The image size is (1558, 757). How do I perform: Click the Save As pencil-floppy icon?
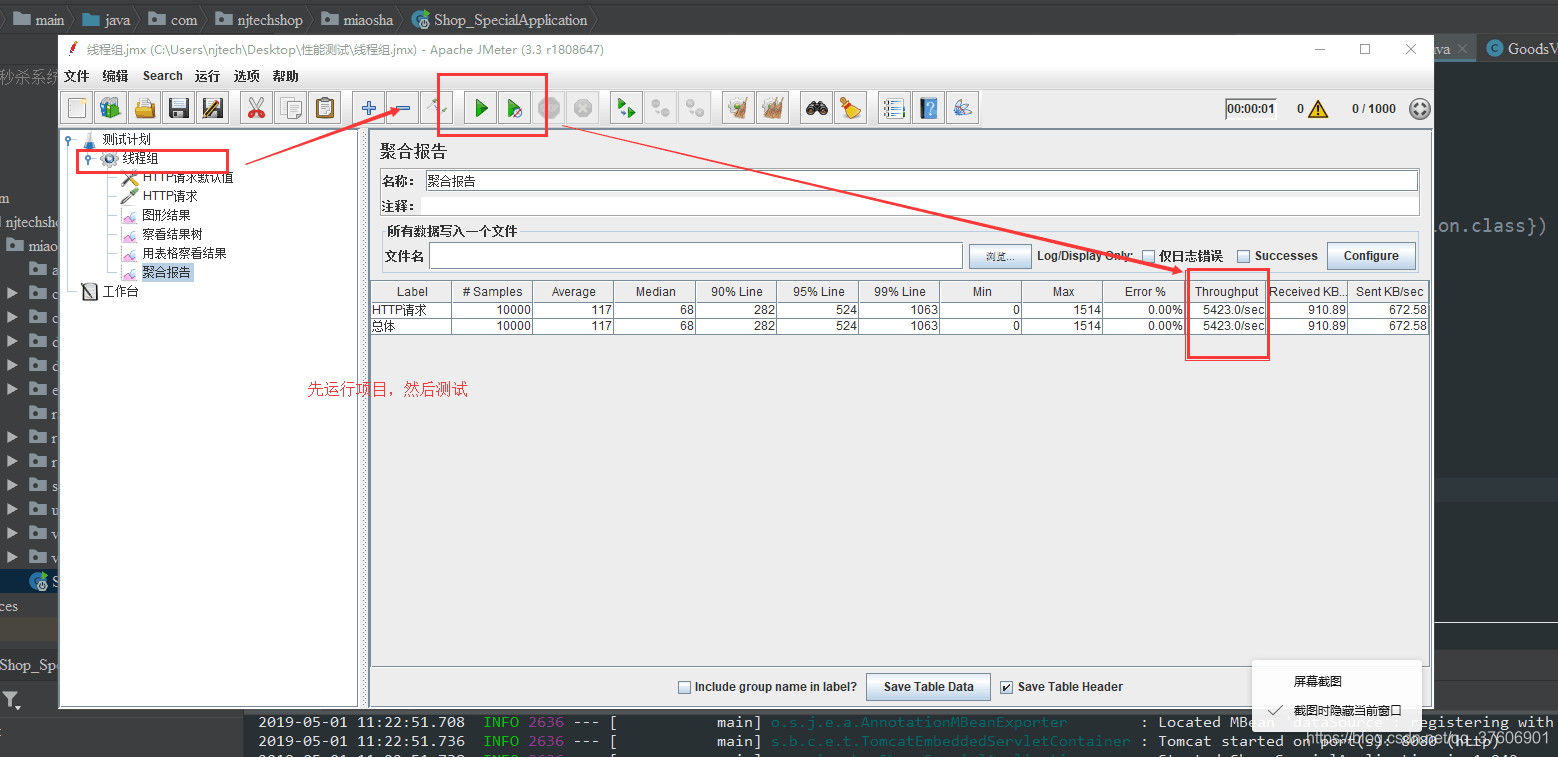click(212, 108)
